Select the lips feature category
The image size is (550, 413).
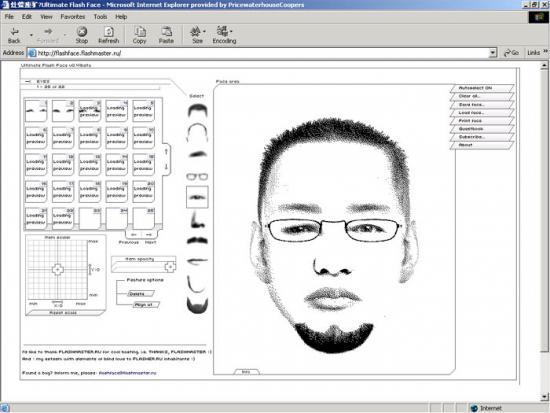click(197, 261)
